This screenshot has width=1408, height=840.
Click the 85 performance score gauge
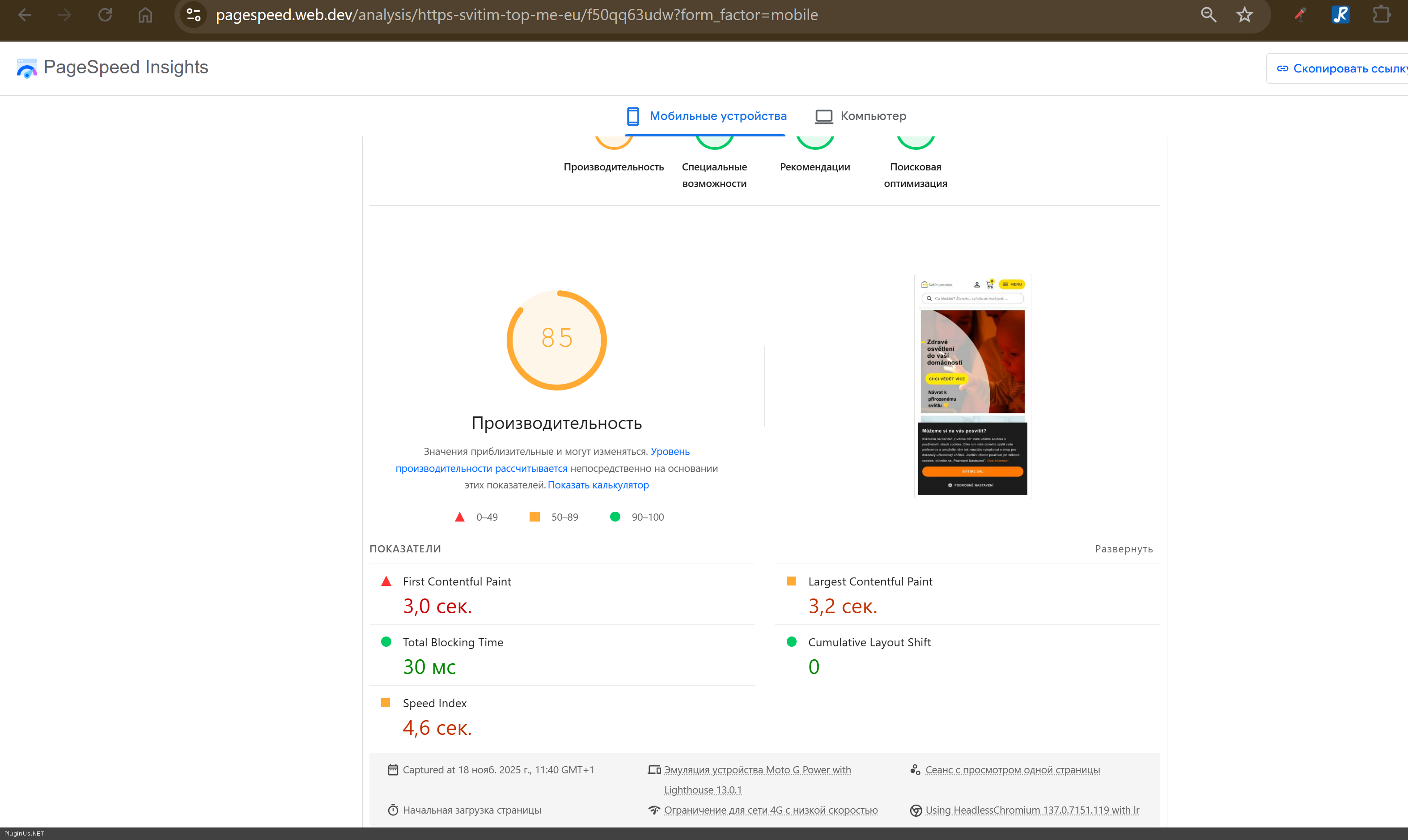coord(556,339)
